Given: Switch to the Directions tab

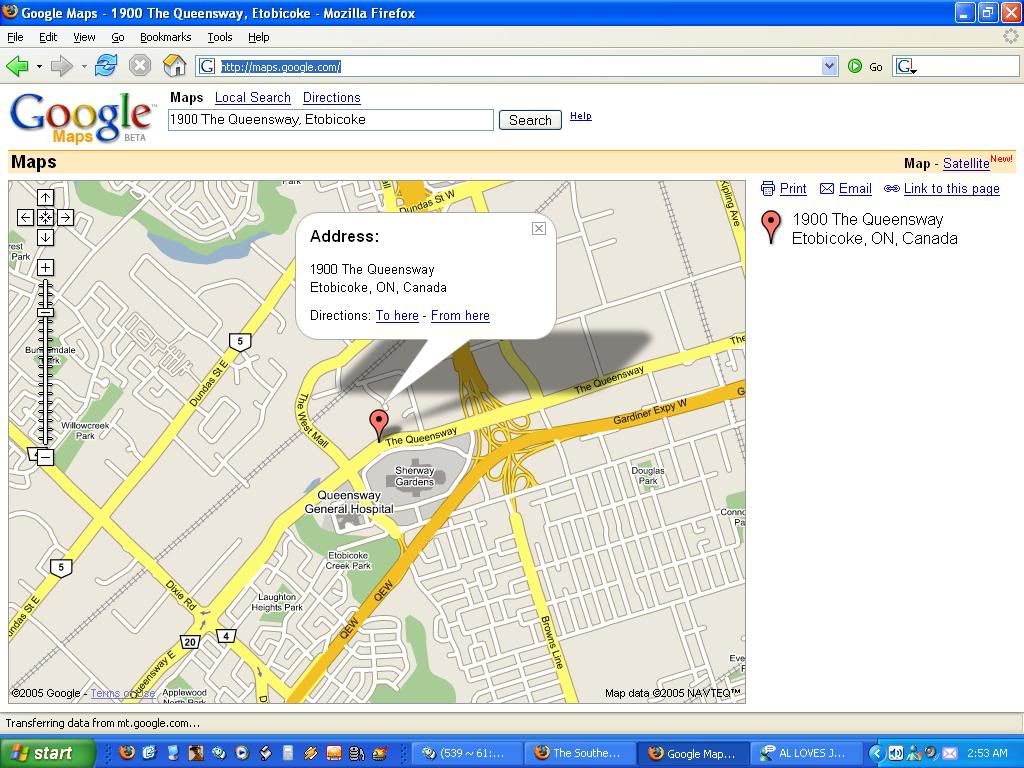Looking at the screenshot, I should [332, 97].
